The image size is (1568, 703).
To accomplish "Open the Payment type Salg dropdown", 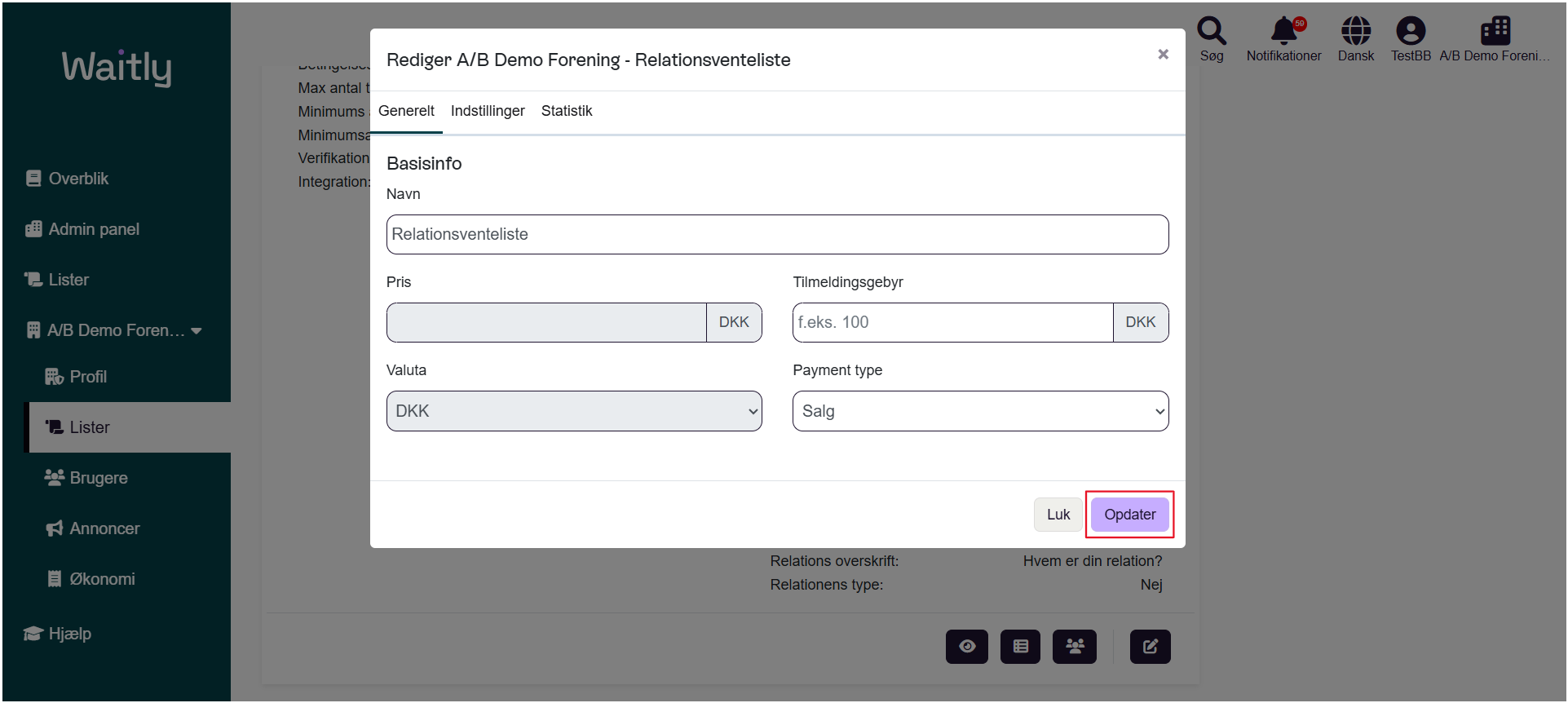I will point(980,411).
